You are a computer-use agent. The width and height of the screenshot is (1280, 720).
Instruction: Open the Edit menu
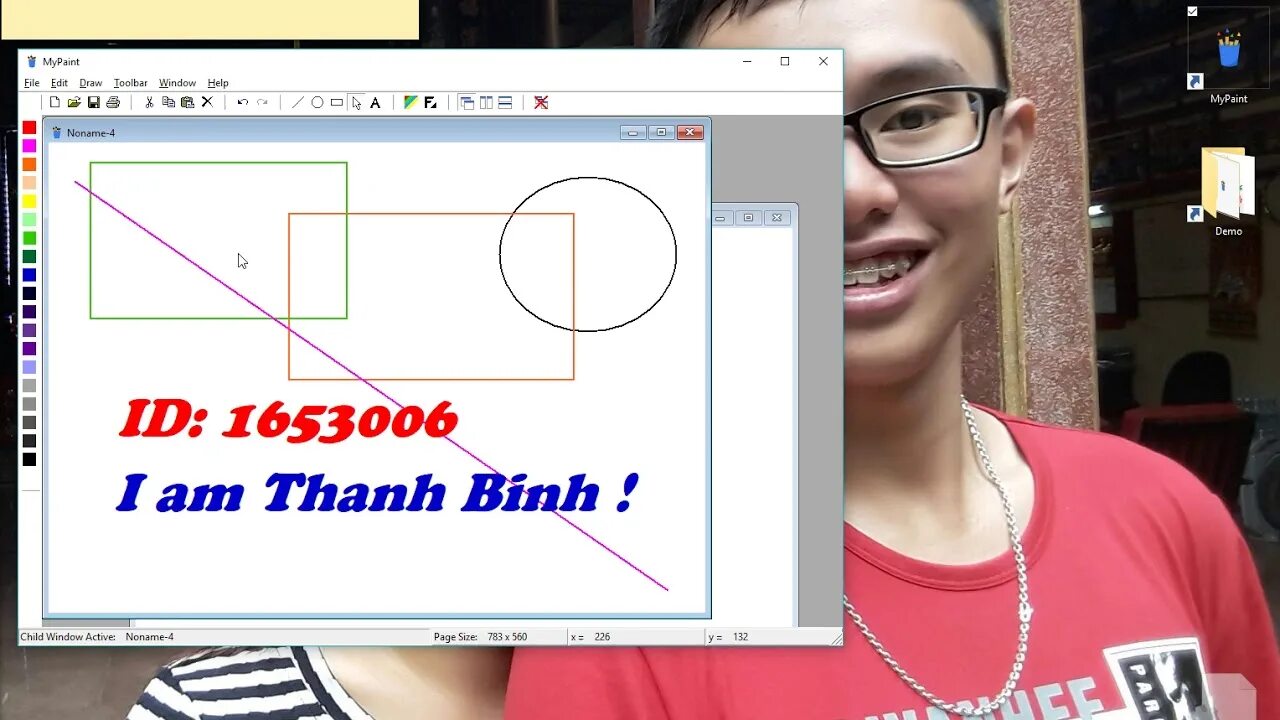[60, 83]
